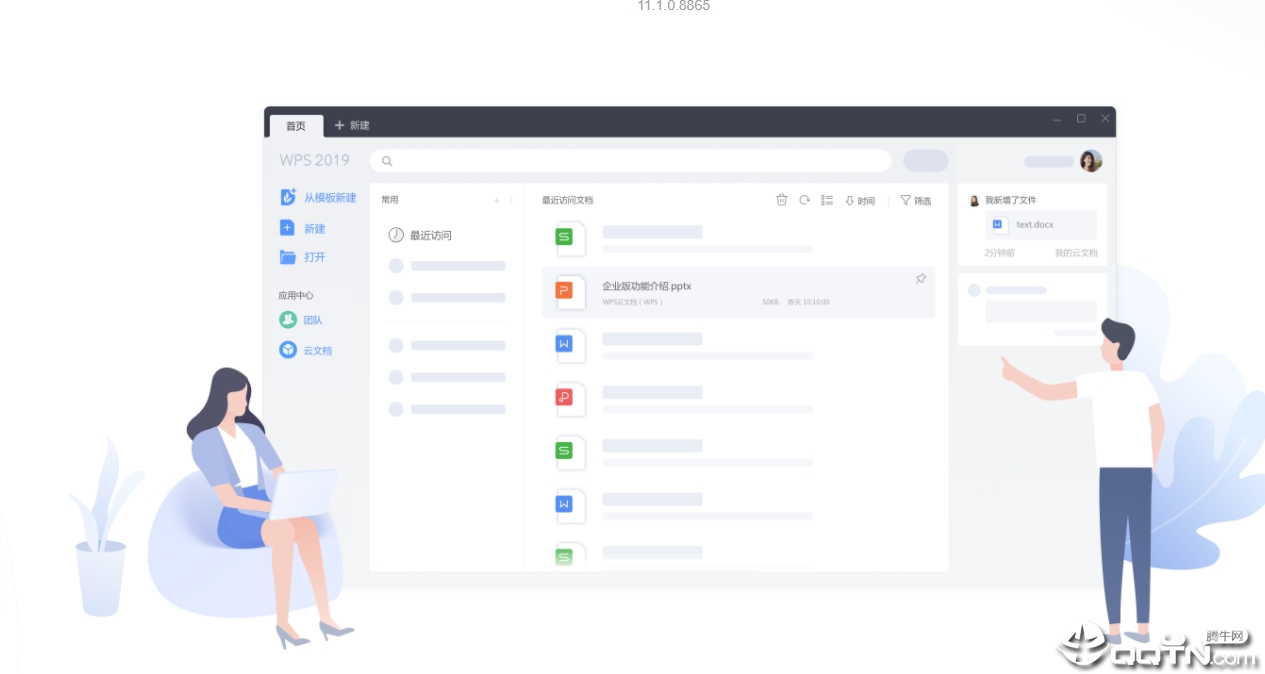Click the 应用中心 section label
This screenshot has height=674, width=1265.
coord(296,295)
